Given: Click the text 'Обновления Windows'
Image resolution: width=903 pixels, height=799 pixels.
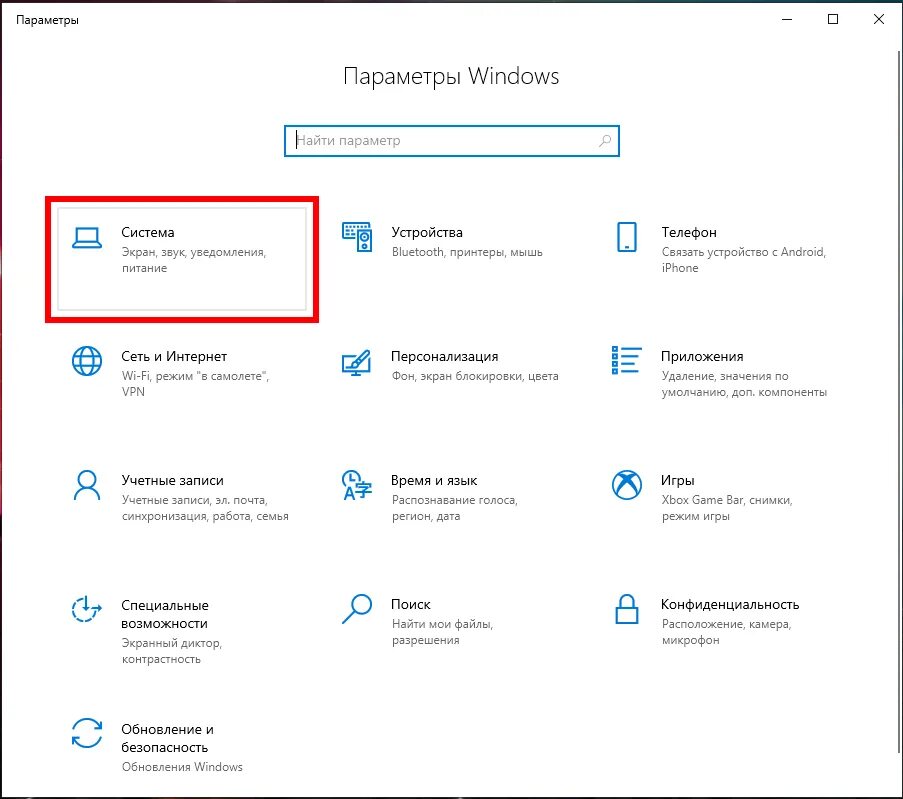Looking at the screenshot, I should click(182, 767).
